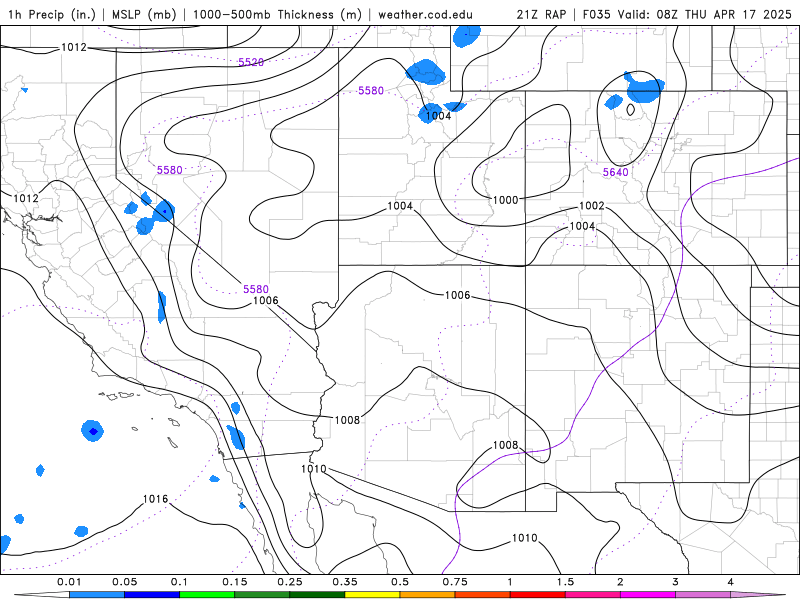
Task: Click the 0.15 colorbar tick label
Action: coord(235,582)
